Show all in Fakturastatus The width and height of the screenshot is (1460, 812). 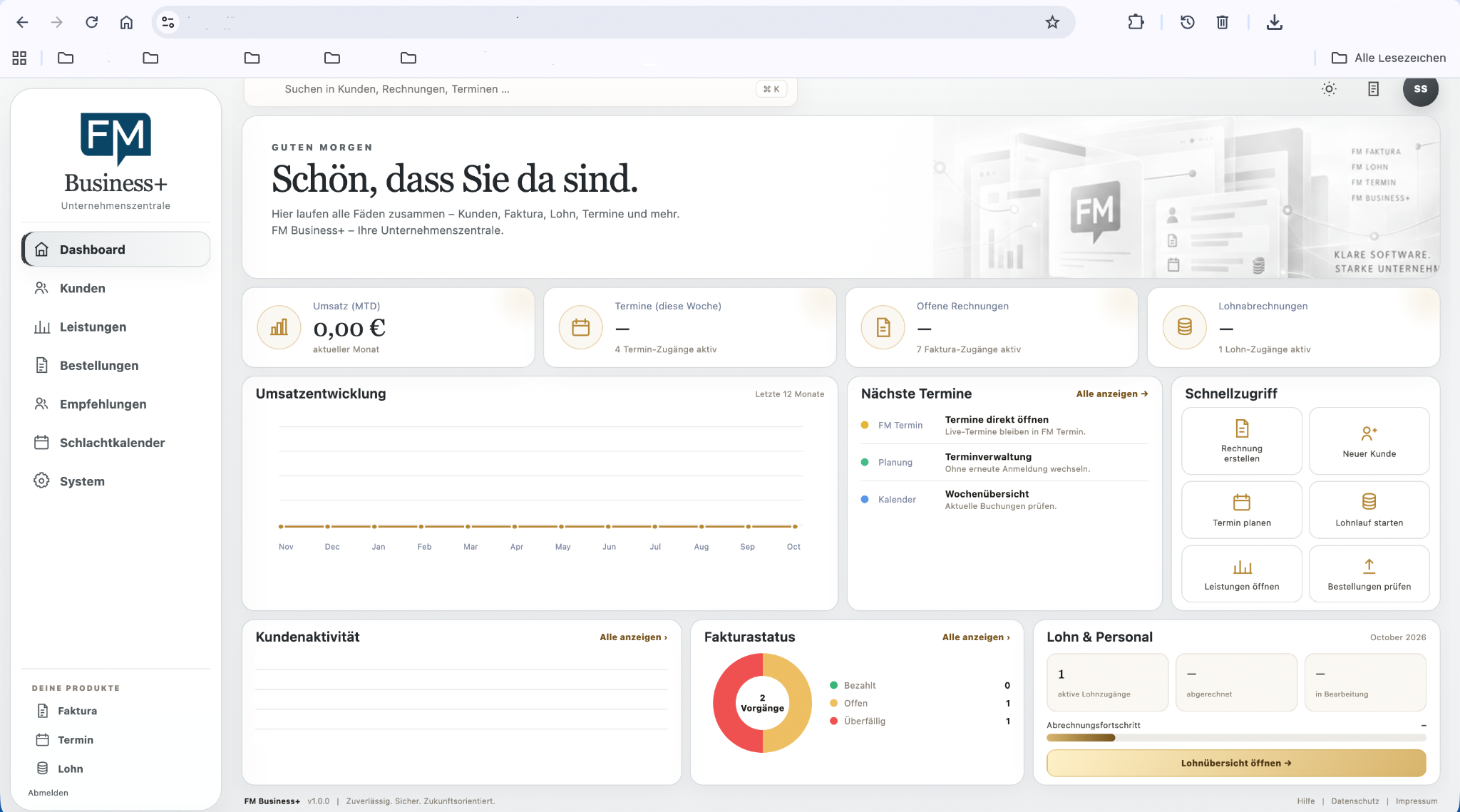point(976,637)
